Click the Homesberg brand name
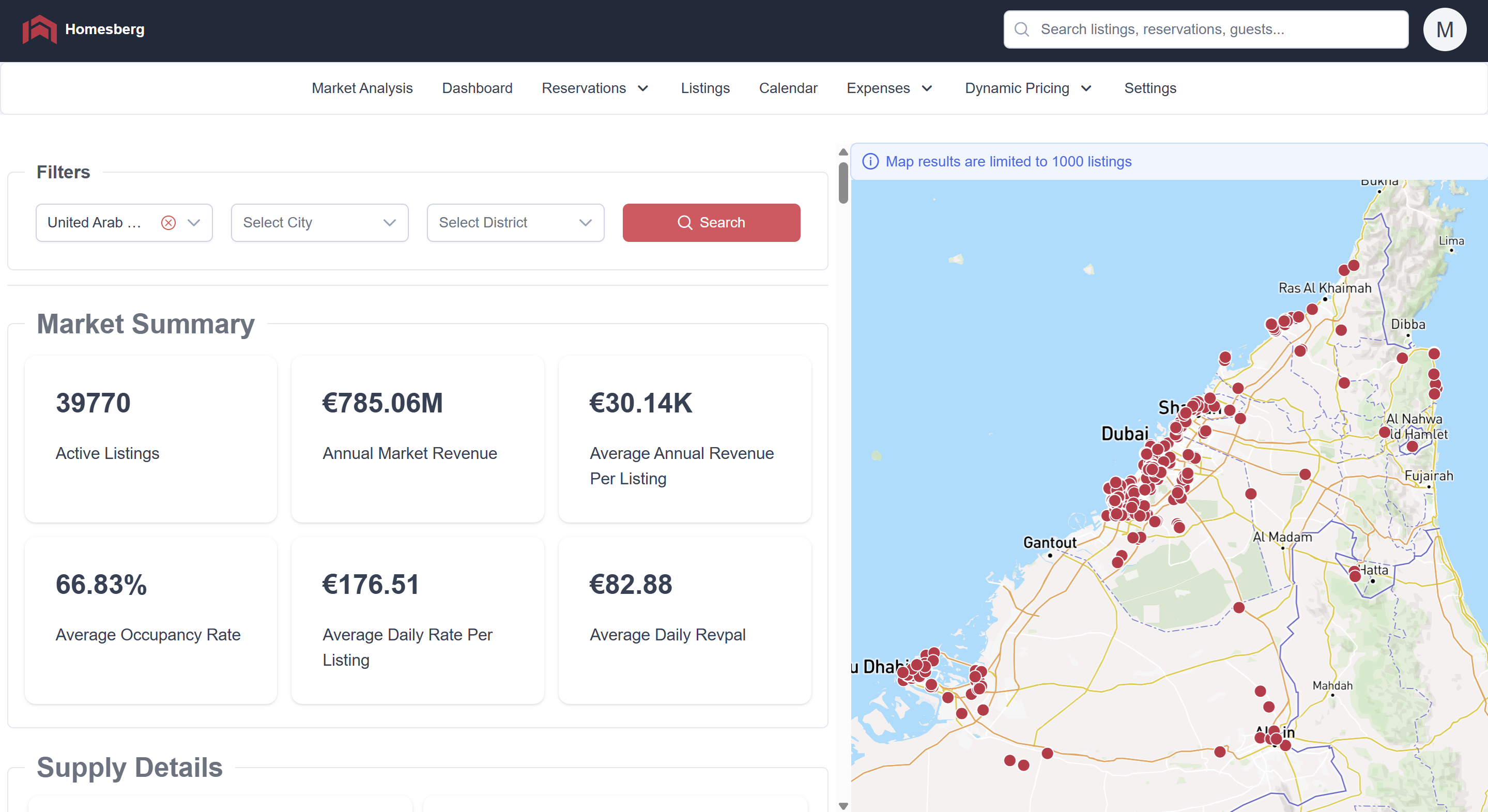 [104, 29]
